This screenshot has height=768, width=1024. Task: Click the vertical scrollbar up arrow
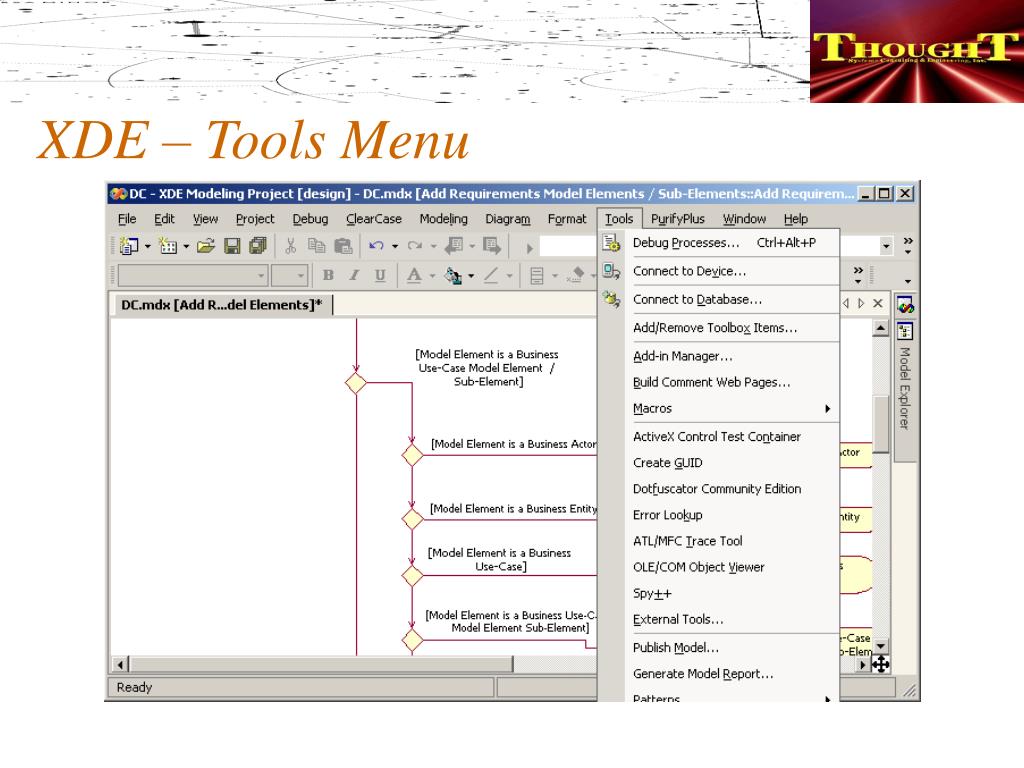tap(880, 328)
